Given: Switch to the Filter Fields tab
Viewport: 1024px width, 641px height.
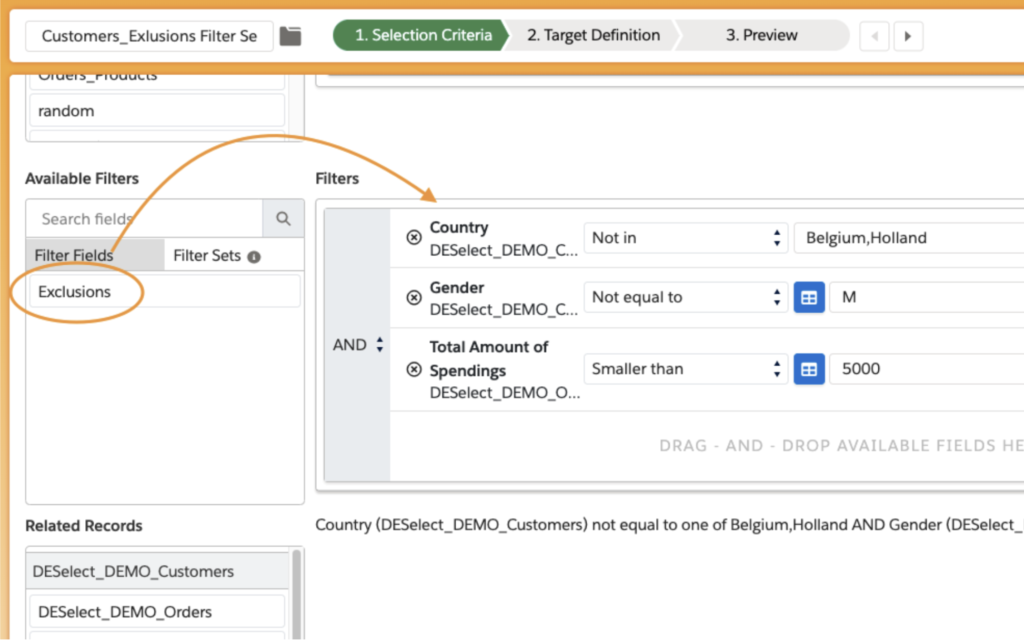Looking at the screenshot, I should pyautogui.click(x=75, y=256).
